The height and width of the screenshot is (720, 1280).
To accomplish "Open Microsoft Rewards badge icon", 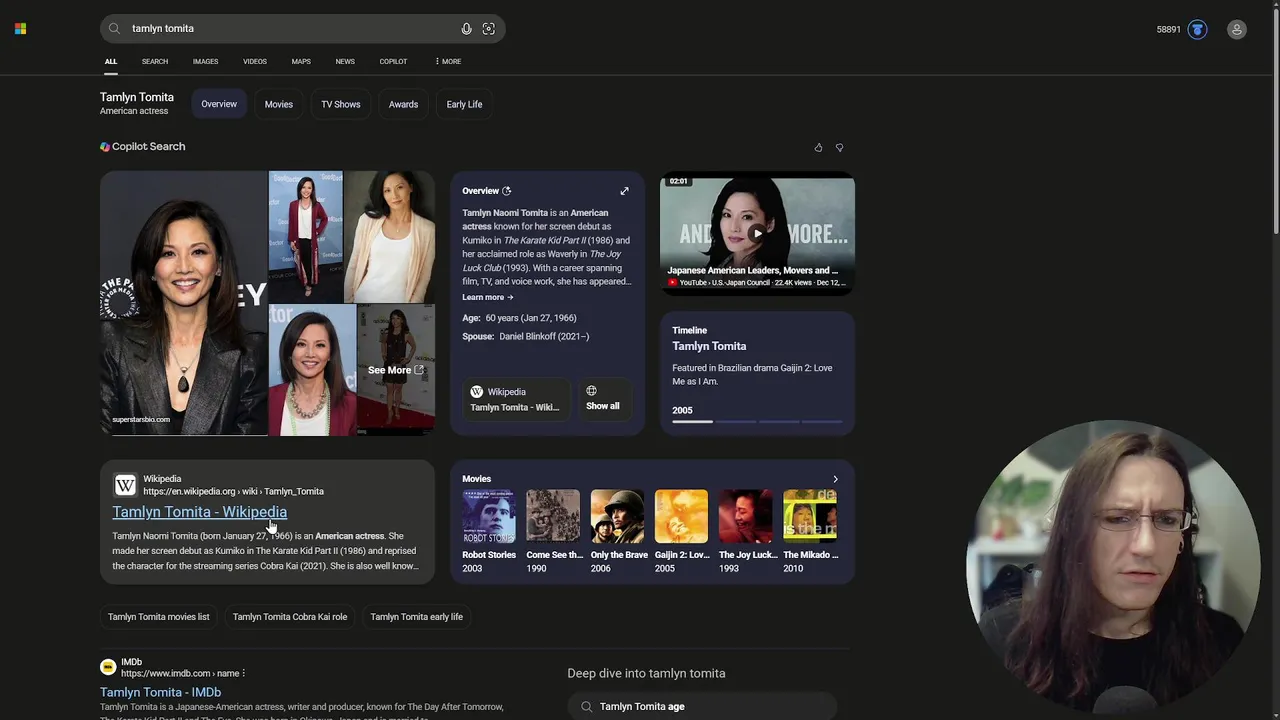I will pos(1197,30).
